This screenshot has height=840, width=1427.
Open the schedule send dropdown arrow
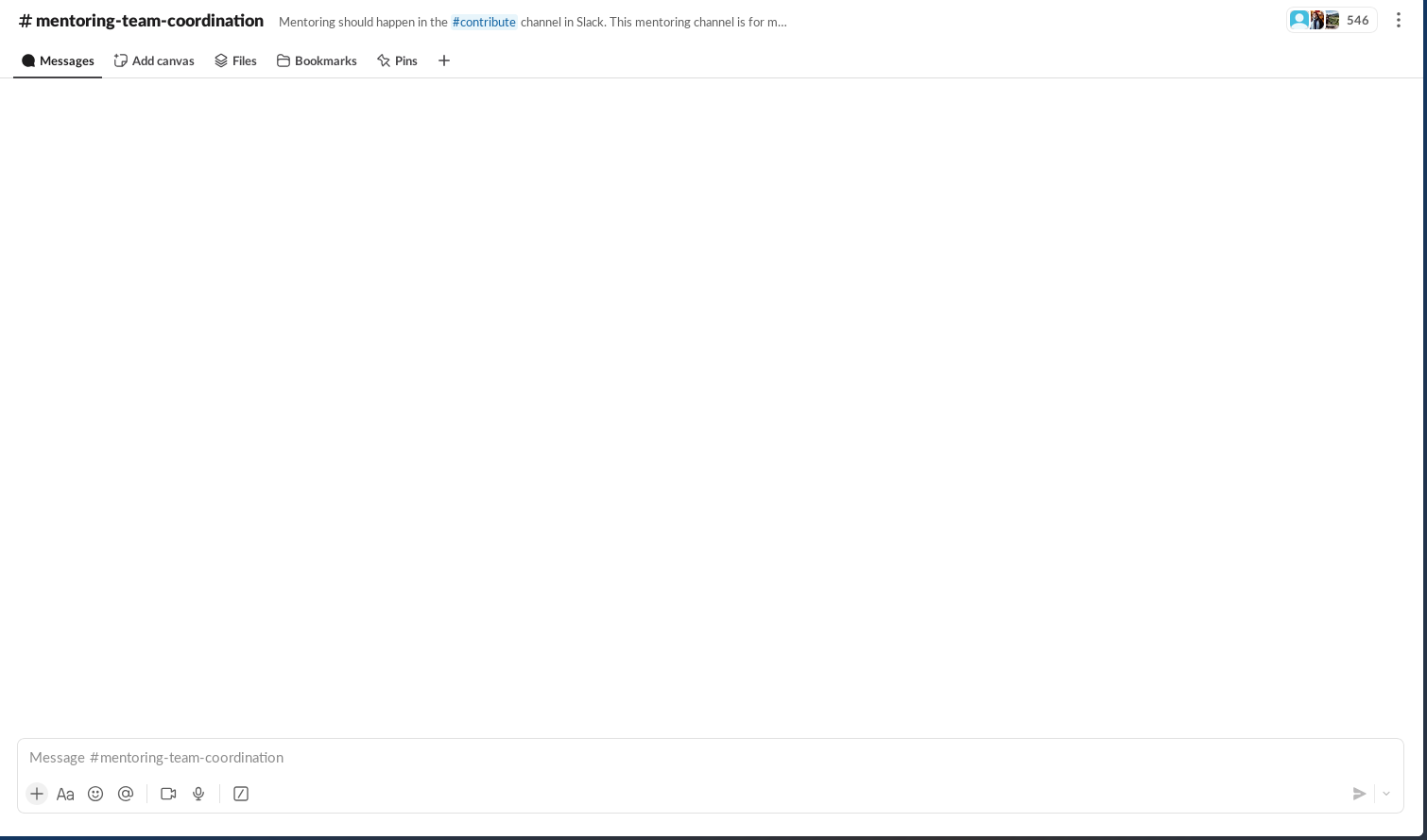[x=1386, y=794]
